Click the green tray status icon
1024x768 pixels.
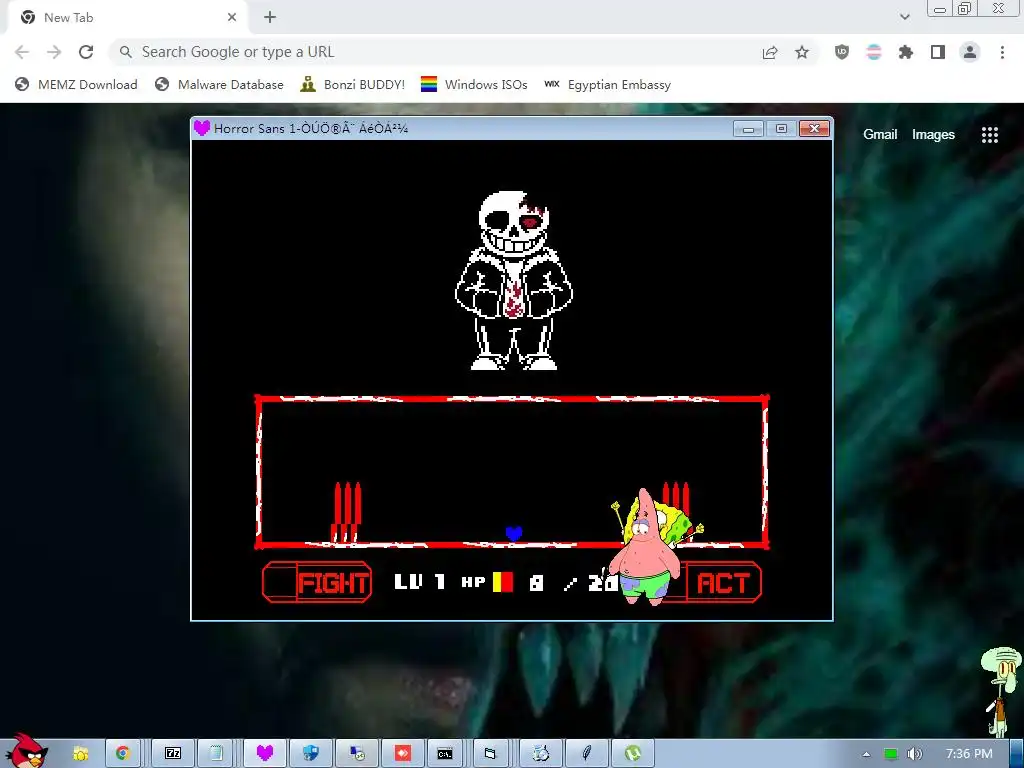click(890, 754)
